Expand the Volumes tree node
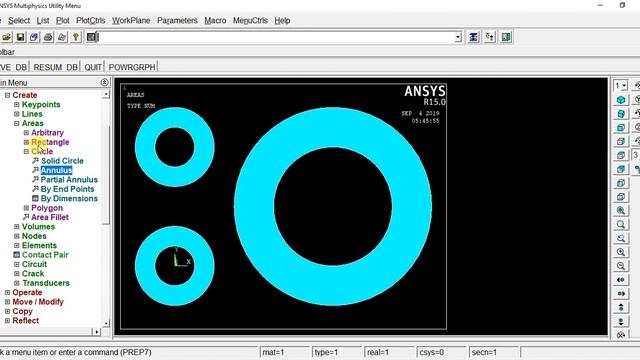 17,227
